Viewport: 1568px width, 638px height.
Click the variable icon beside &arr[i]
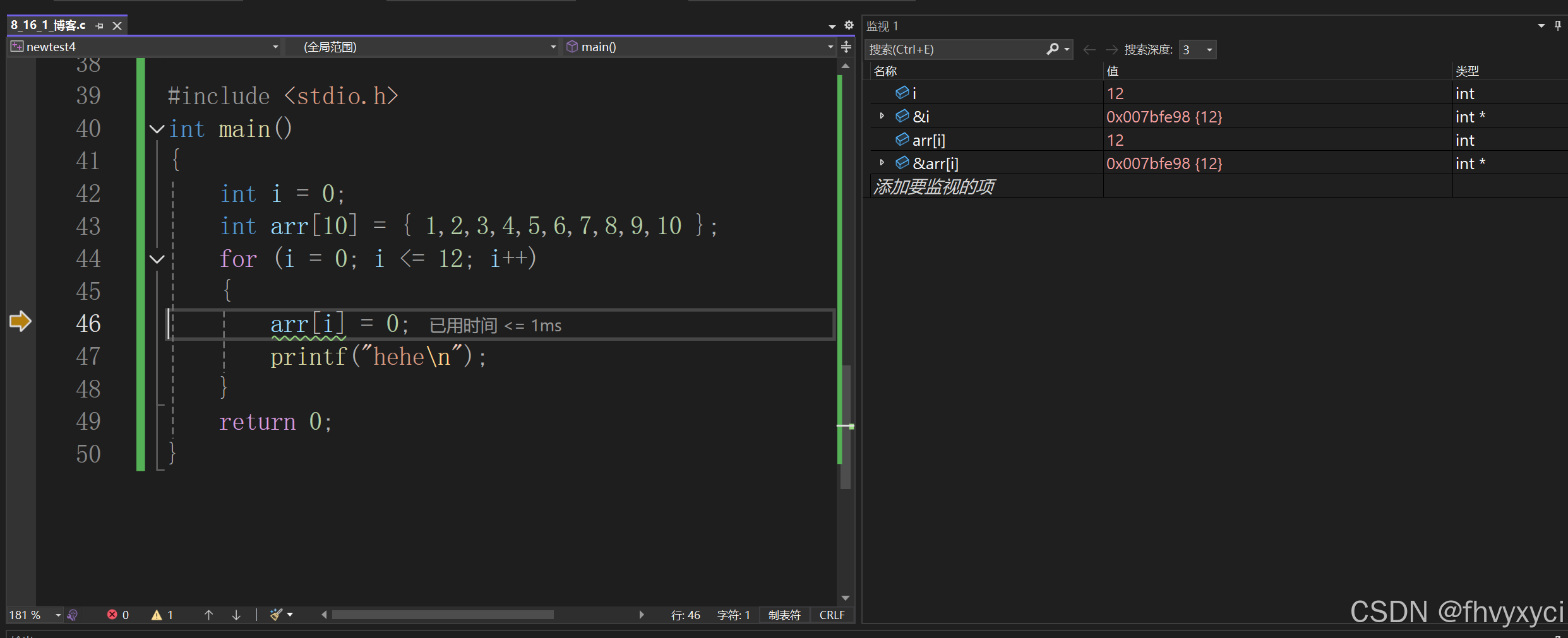[902, 163]
